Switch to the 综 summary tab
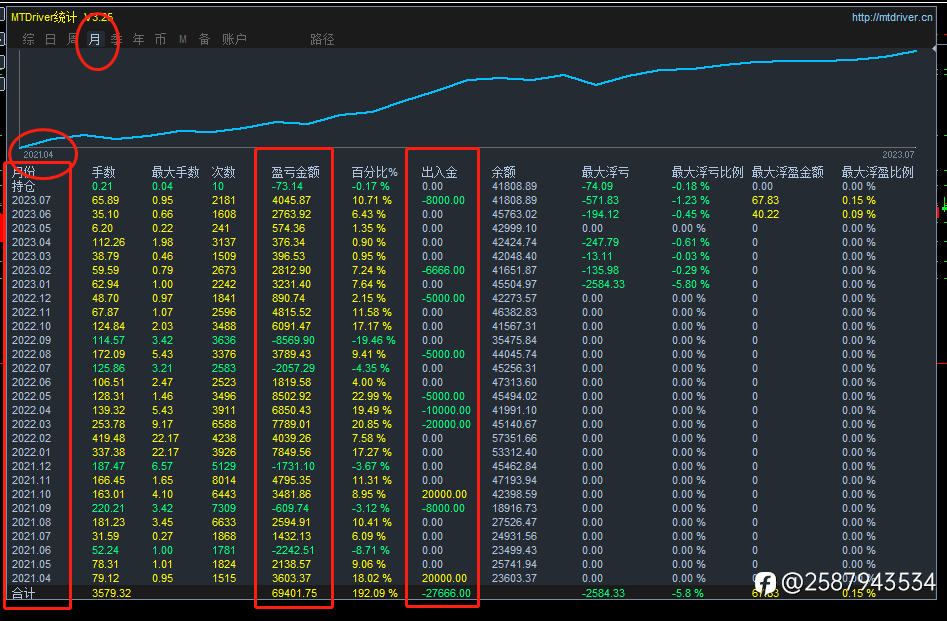Screen dimensions: 947x621 28,39
